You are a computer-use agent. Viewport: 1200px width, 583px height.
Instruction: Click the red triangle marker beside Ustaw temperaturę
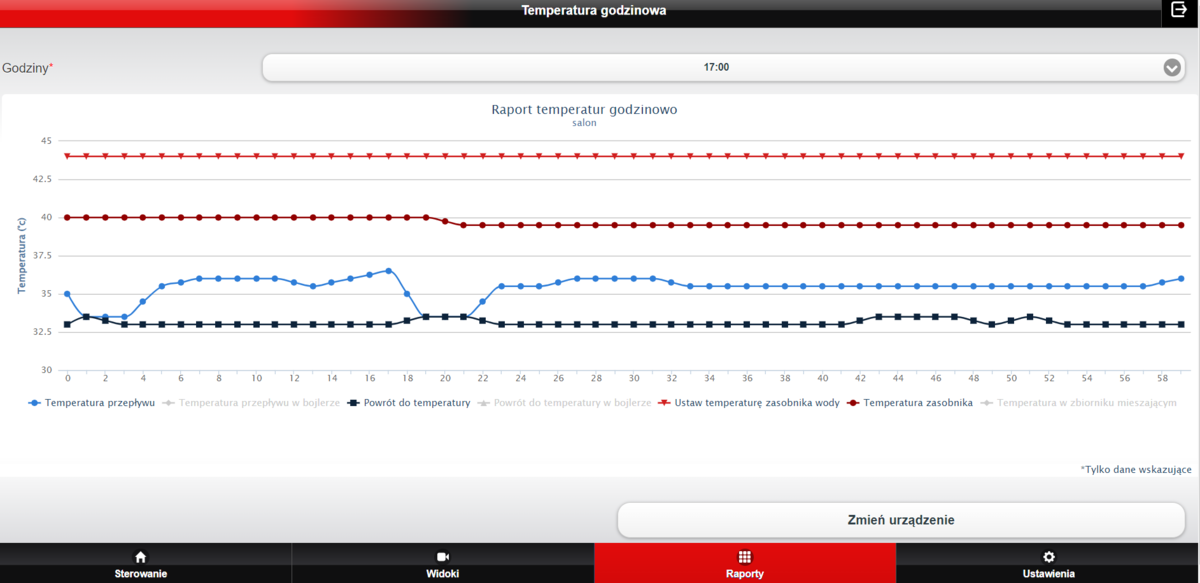661,403
